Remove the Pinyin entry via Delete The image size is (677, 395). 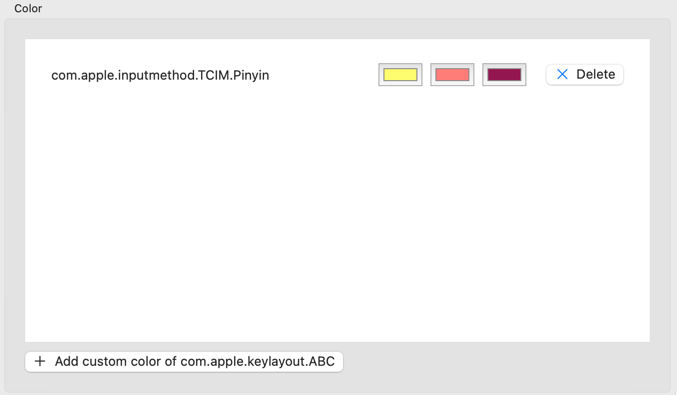[x=585, y=74]
